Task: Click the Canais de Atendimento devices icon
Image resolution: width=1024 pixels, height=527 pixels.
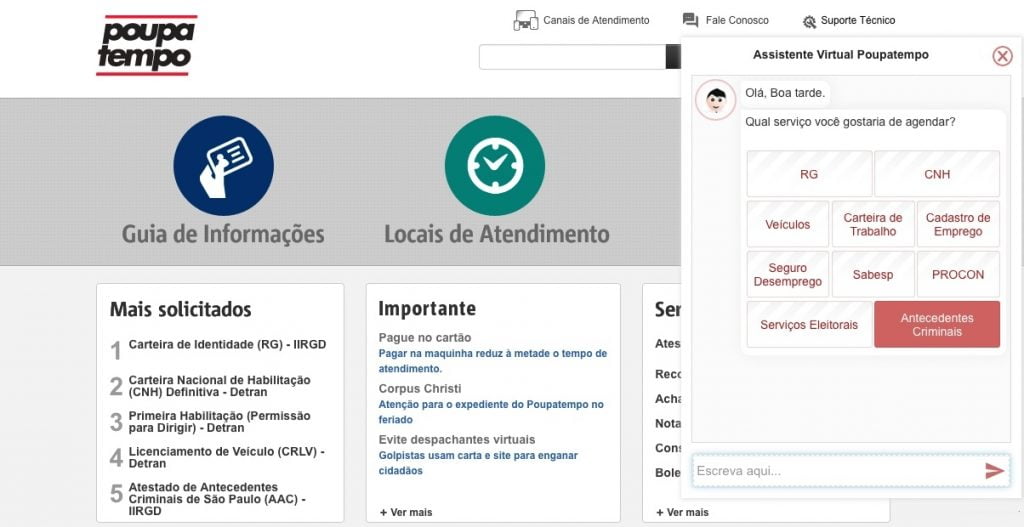Action: click(525, 20)
